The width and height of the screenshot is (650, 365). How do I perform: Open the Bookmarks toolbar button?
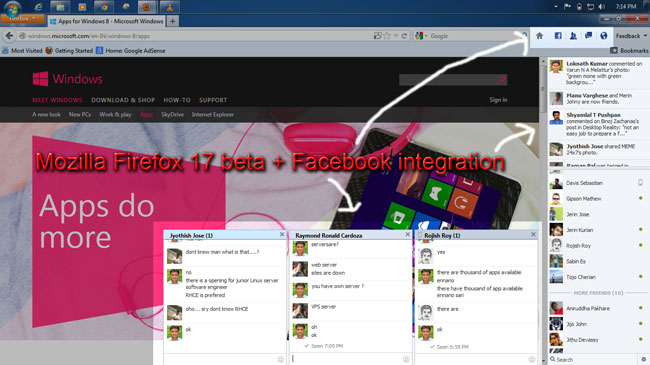pyautogui.click(x=629, y=51)
